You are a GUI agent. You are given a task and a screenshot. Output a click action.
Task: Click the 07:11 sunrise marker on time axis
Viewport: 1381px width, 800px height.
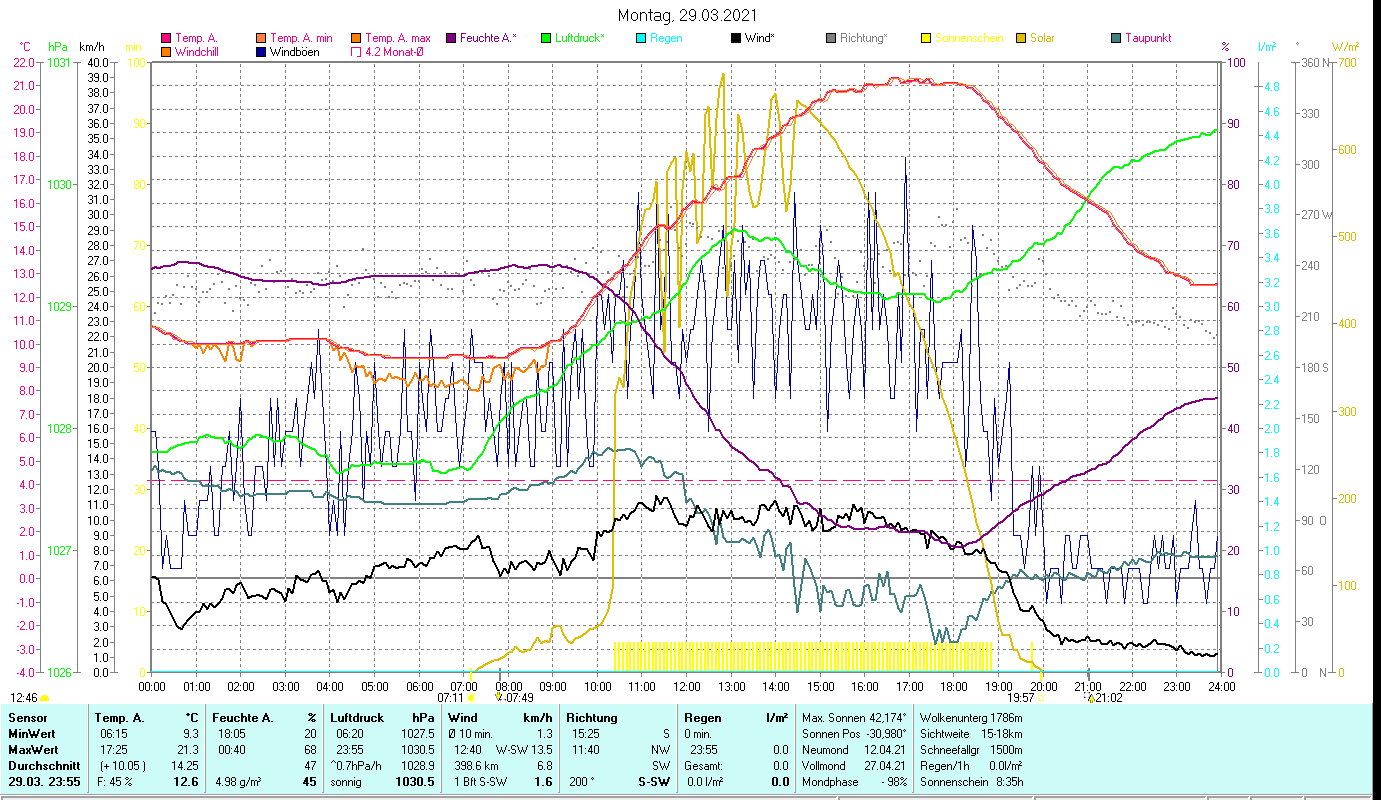[x=453, y=697]
